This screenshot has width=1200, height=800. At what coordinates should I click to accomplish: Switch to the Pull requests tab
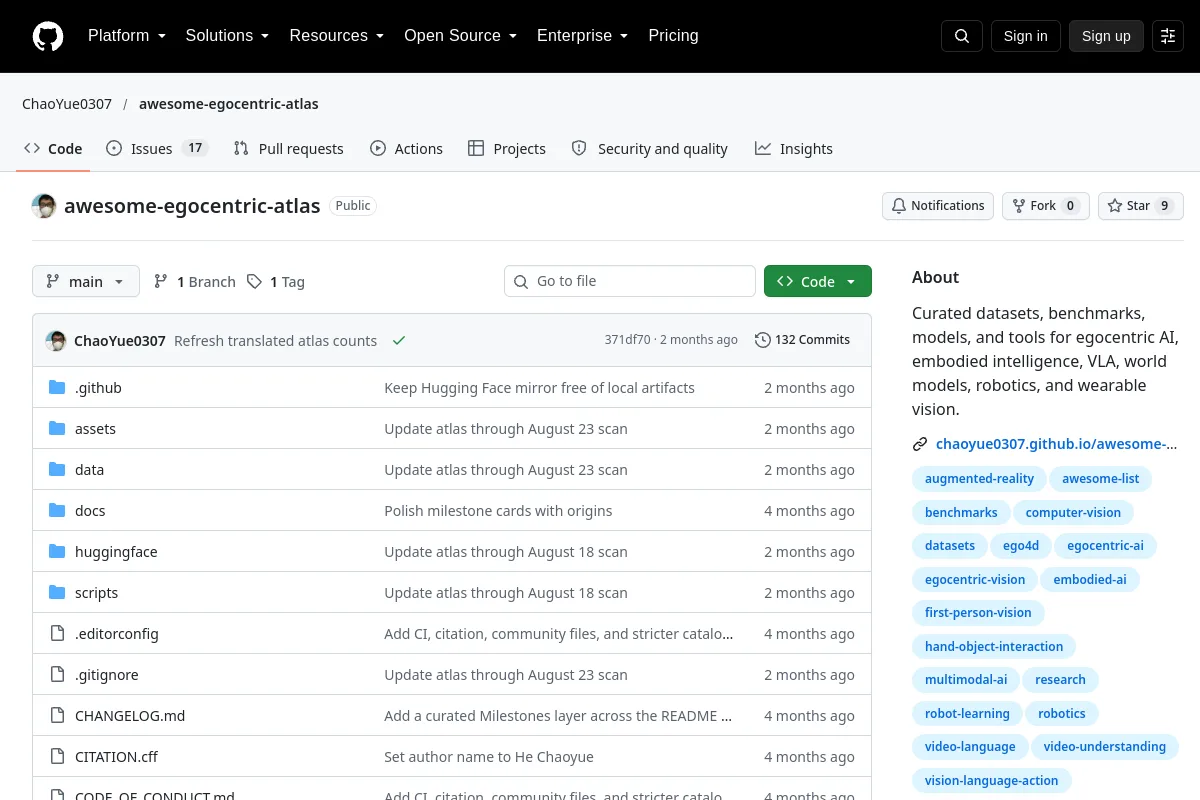click(x=288, y=149)
